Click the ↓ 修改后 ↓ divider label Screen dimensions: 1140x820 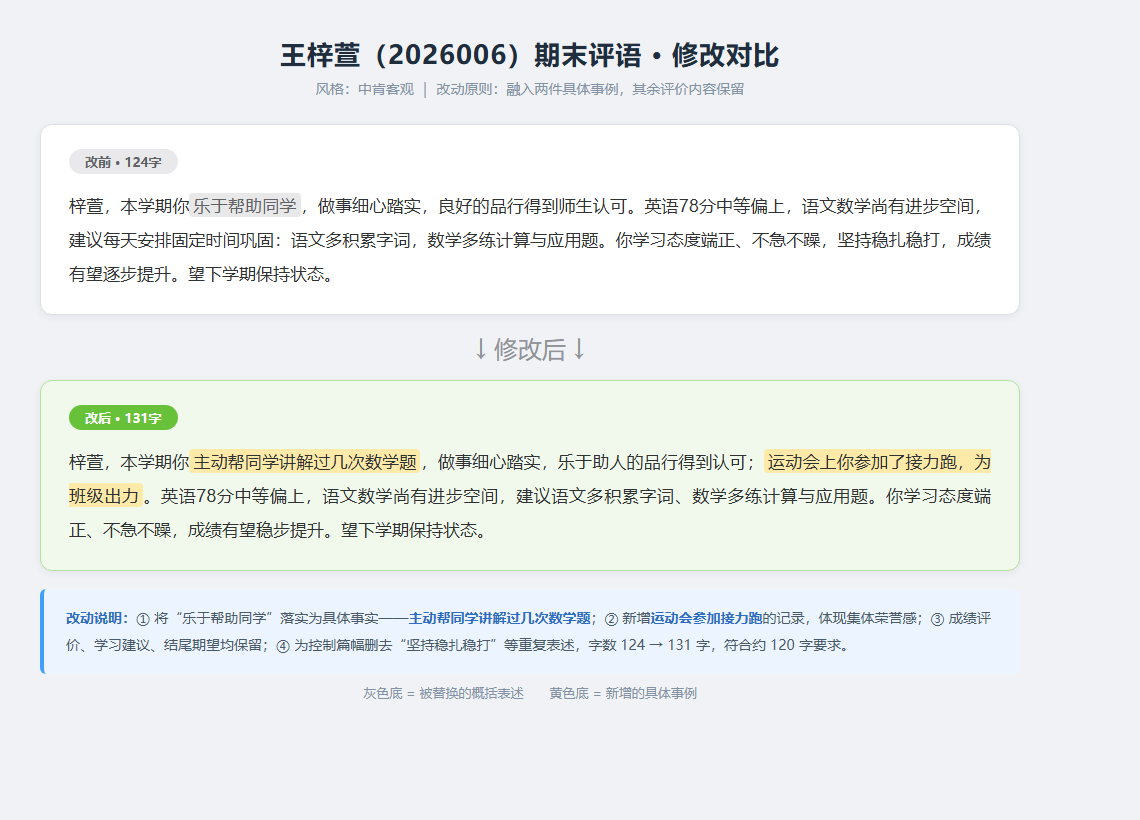(529, 350)
